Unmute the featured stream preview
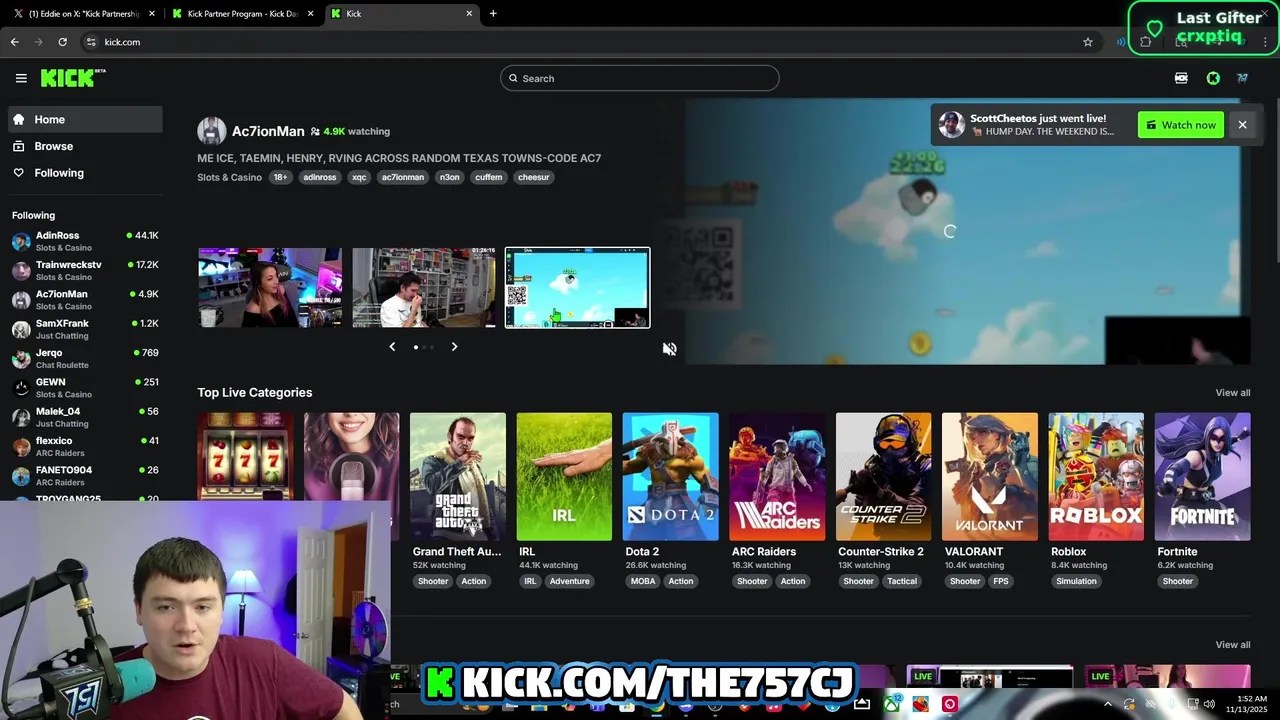Screen dimensions: 1280x720 [x=669, y=349]
